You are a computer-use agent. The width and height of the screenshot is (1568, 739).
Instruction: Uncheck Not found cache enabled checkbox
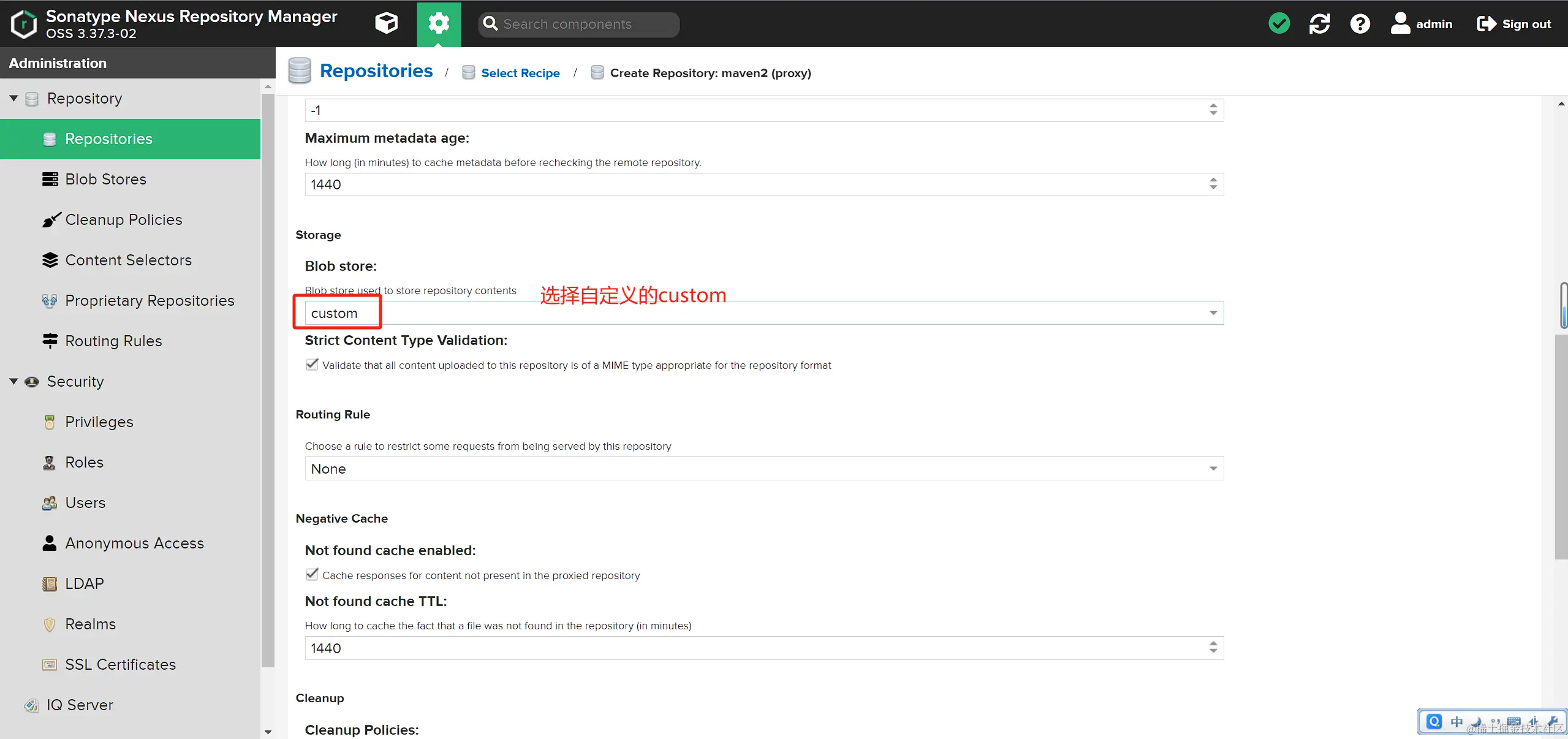click(x=312, y=575)
